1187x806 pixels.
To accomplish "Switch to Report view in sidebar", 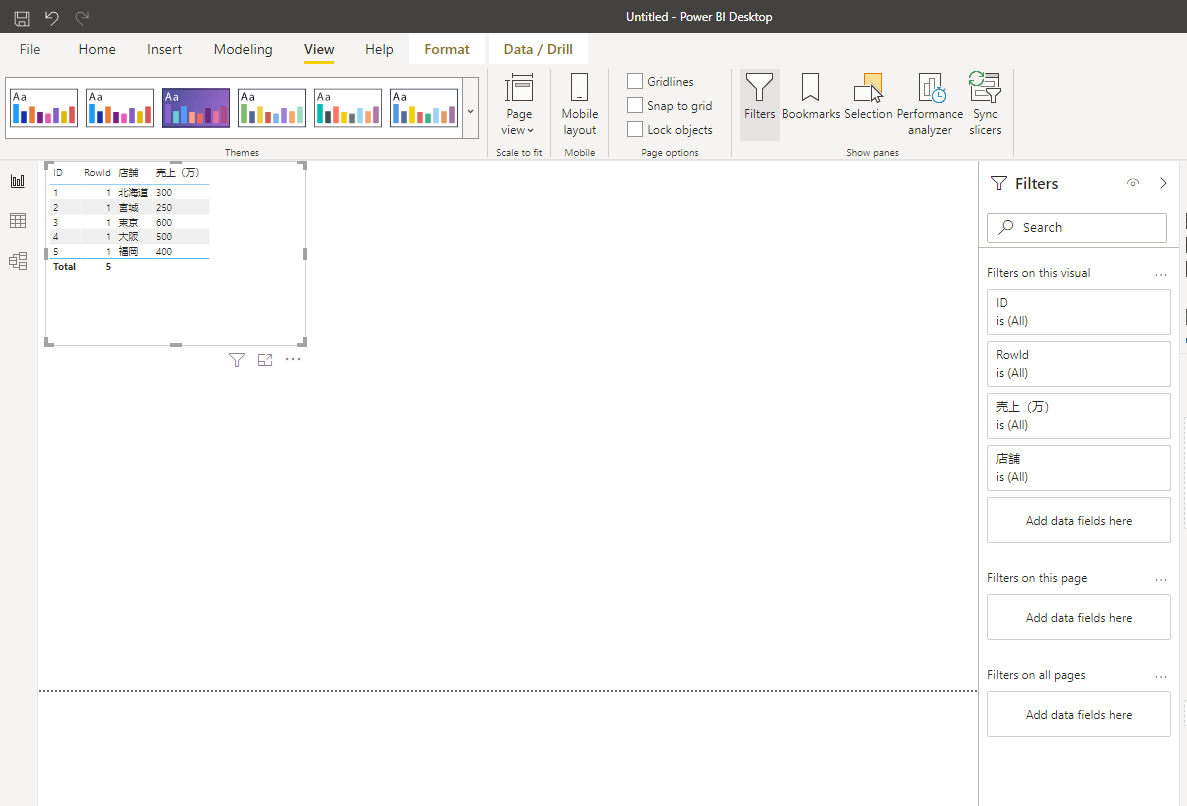I will tap(18, 182).
